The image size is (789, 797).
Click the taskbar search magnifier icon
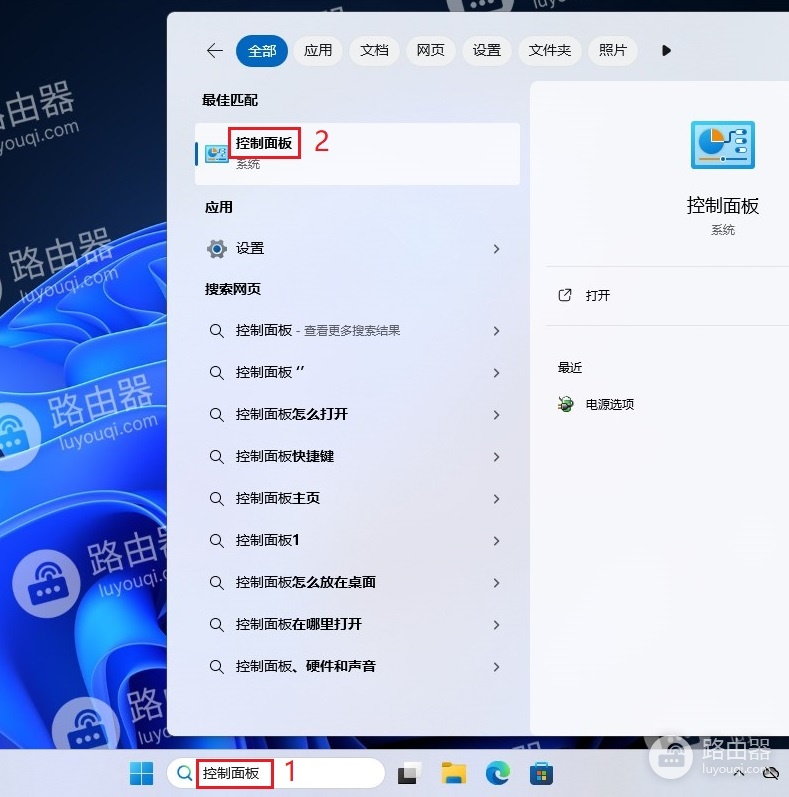pyautogui.click(x=184, y=774)
